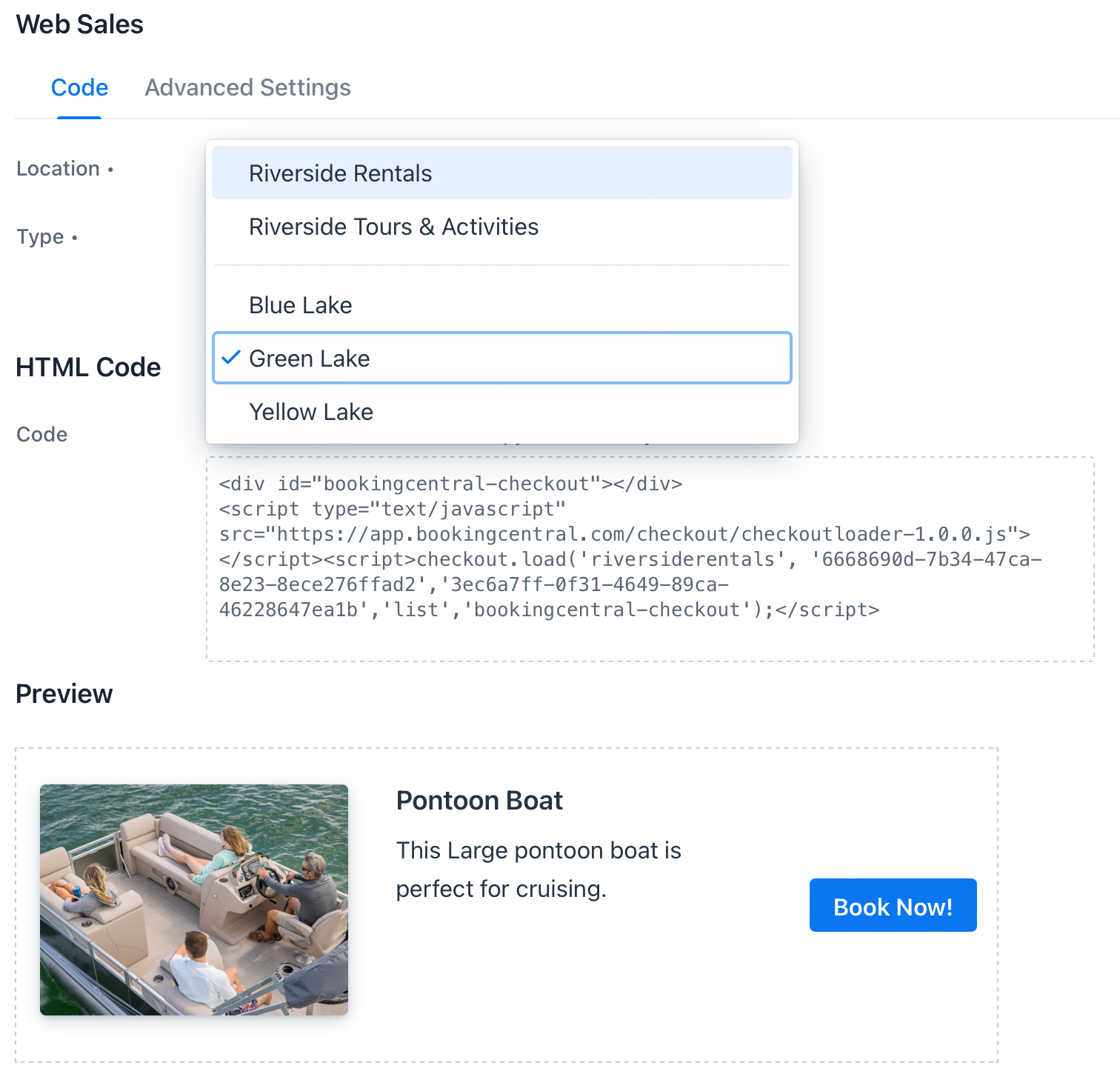Click inside the HTML code snippet box
1120x1071 pixels.
pos(650,559)
